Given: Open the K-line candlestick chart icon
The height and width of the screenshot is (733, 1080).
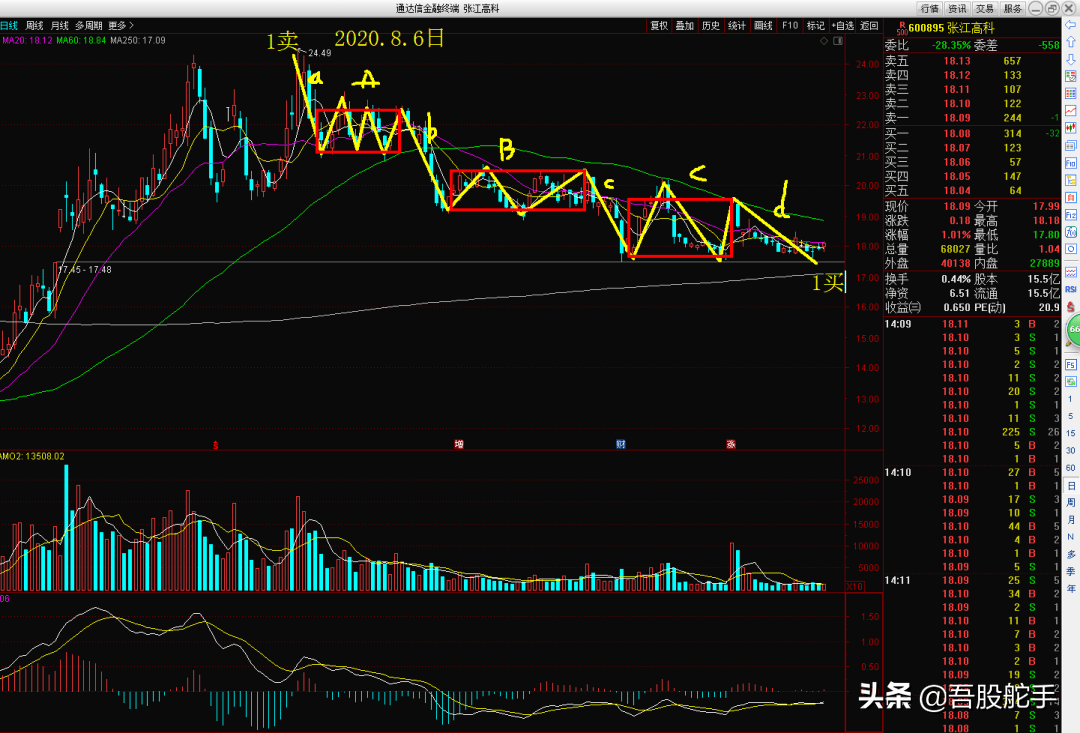Looking at the screenshot, I should click(x=1070, y=127).
